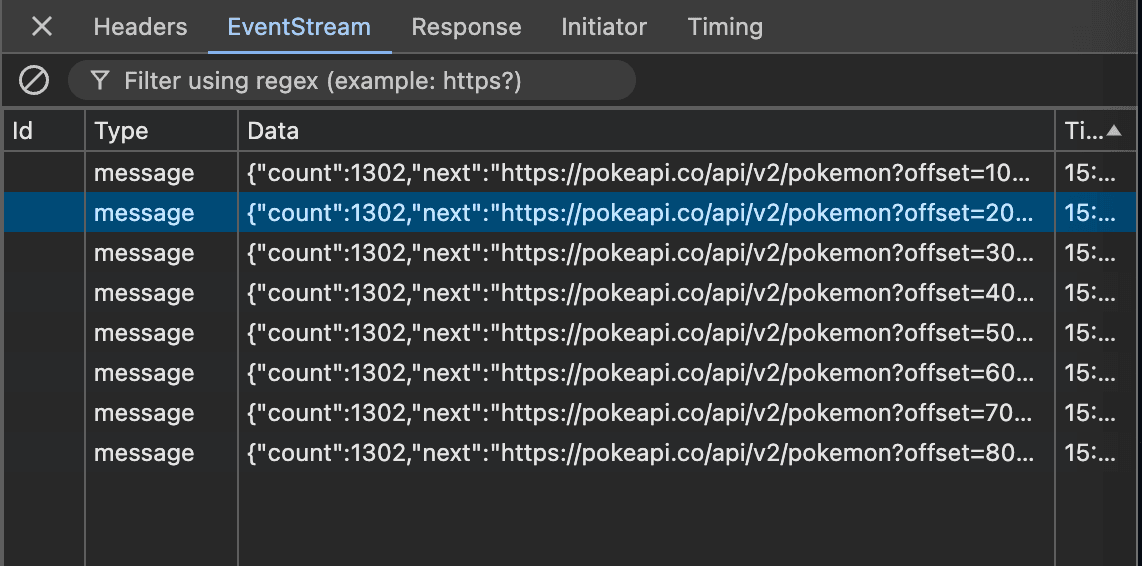Select the EventStream tab
The width and height of the screenshot is (1142, 566).
pos(299,27)
